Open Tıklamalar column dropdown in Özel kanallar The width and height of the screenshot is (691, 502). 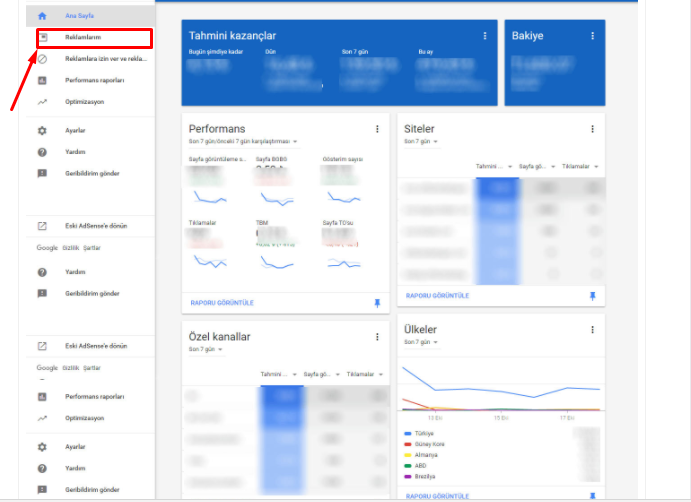coord(365,374)
